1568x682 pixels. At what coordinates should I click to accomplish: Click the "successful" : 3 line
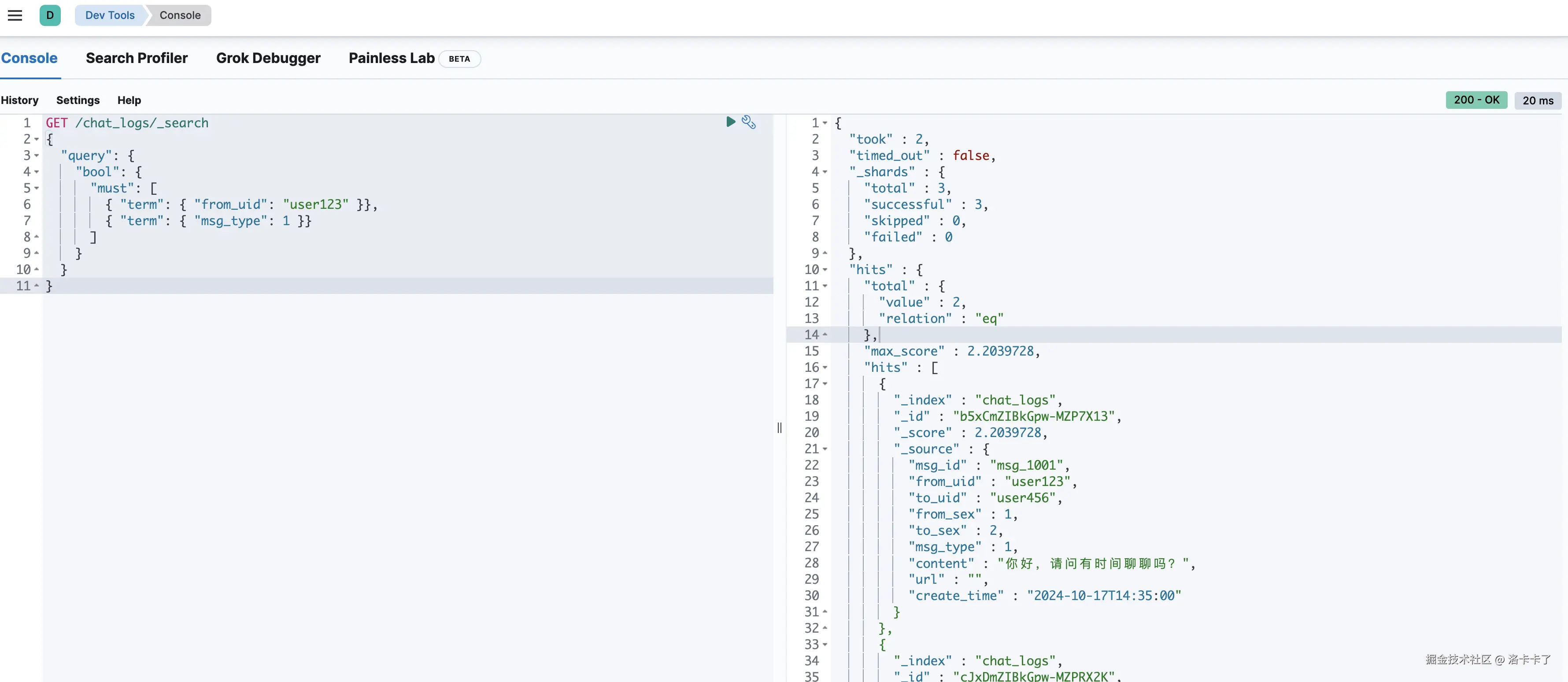[x=926, y=204]
